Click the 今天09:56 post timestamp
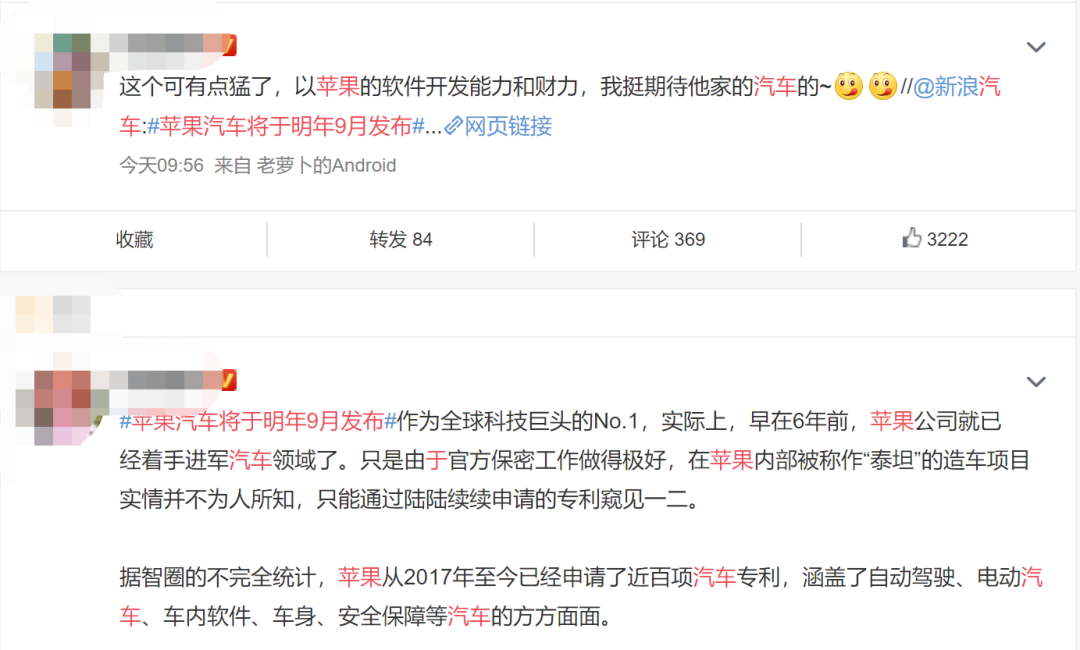Screen dimensions: 1080x650 point(162,165)
